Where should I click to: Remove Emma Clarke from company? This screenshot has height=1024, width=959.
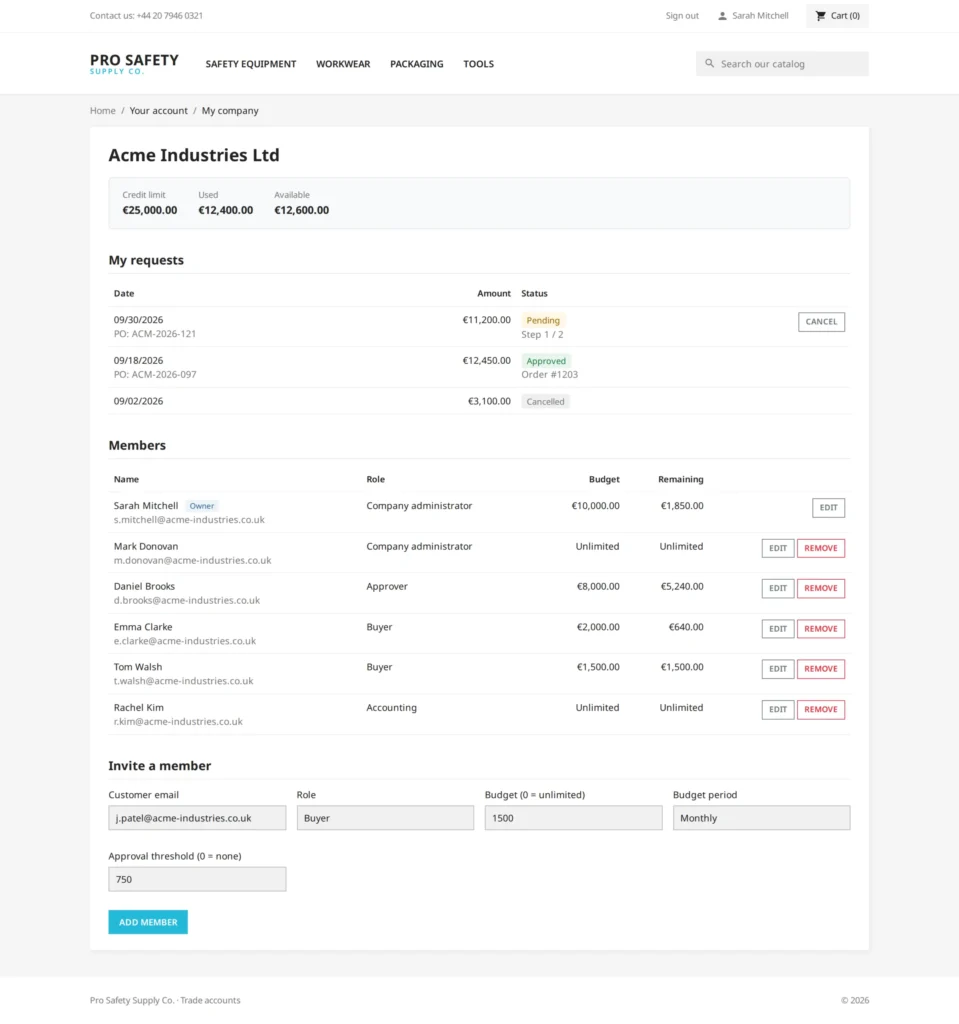[821, 628]
